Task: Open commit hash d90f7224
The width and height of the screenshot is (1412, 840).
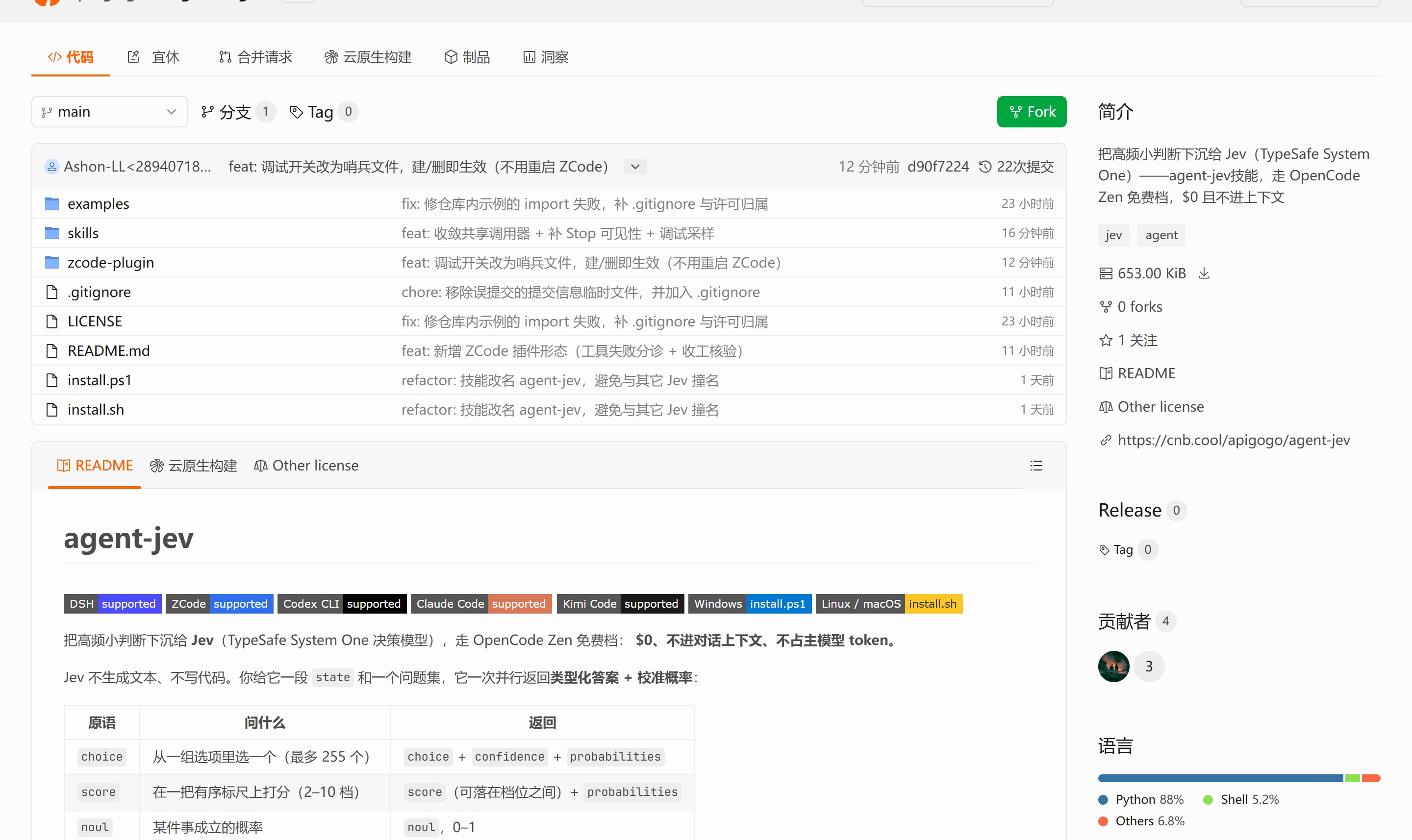Action: 938,167
